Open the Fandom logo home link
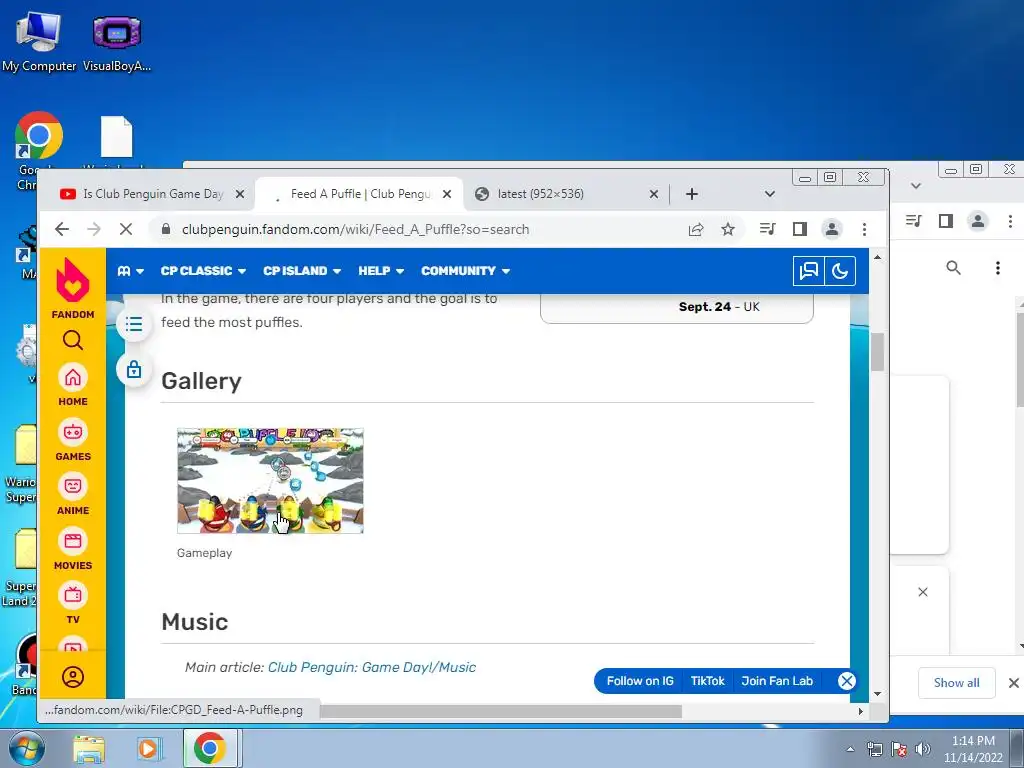Viewport: 1024px width, 768px height. pyautogui.click(x=72, y=287)
